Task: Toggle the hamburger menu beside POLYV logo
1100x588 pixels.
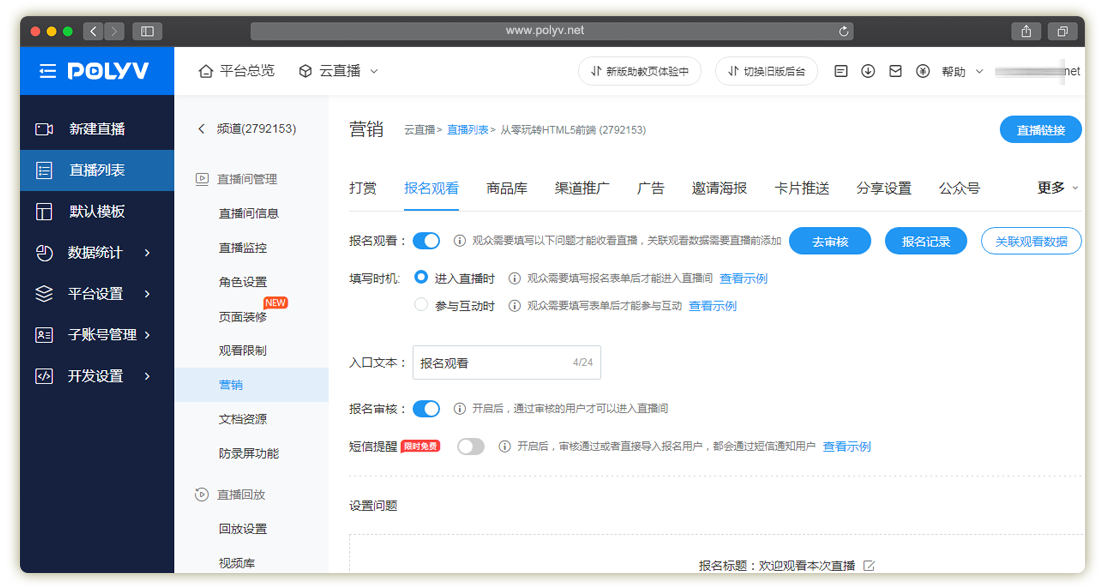Action: pyautogui.click(x=48, y=71)
